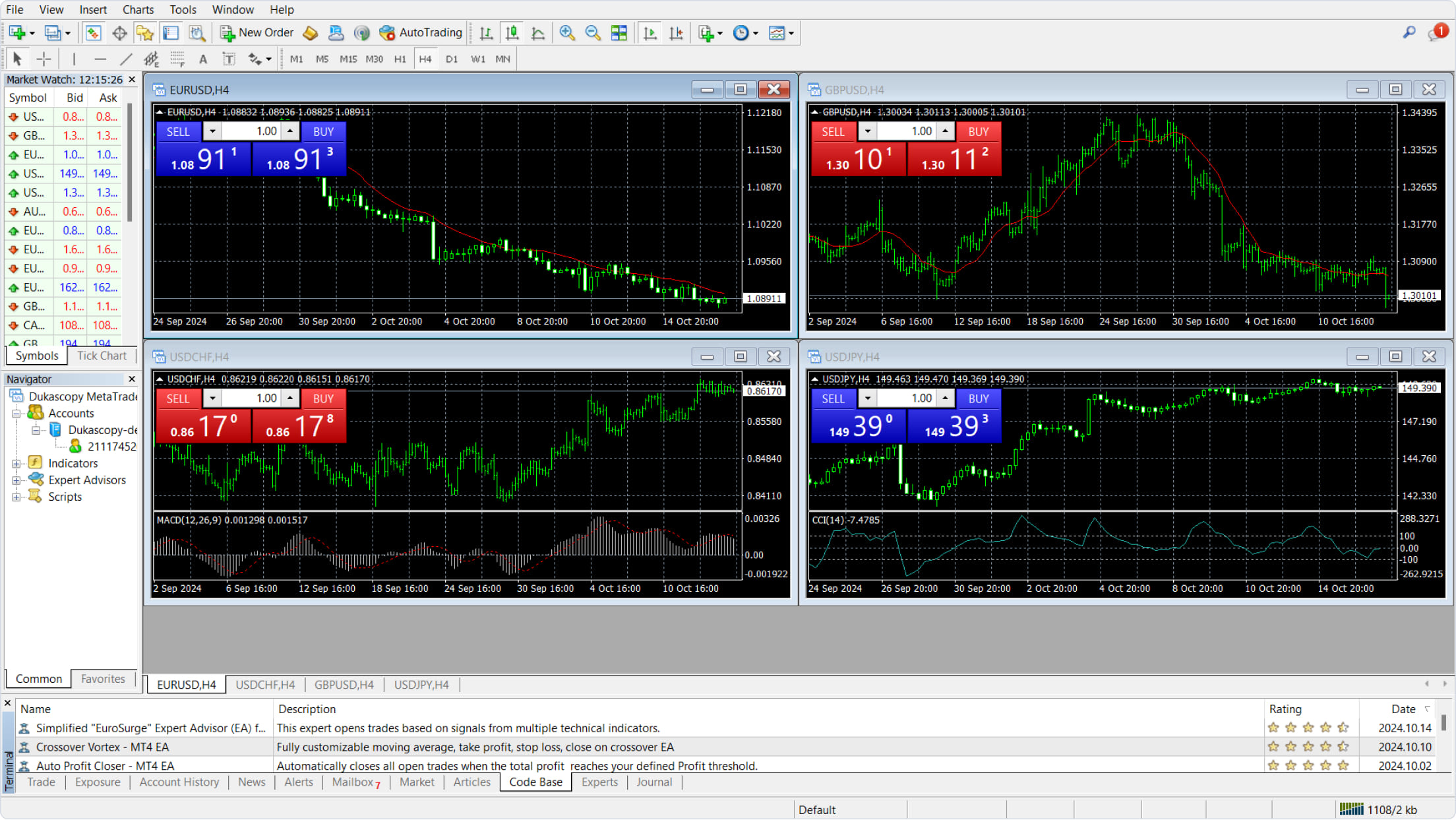
Task: Open the Account History terminal tab
Action: pos(179,782)
